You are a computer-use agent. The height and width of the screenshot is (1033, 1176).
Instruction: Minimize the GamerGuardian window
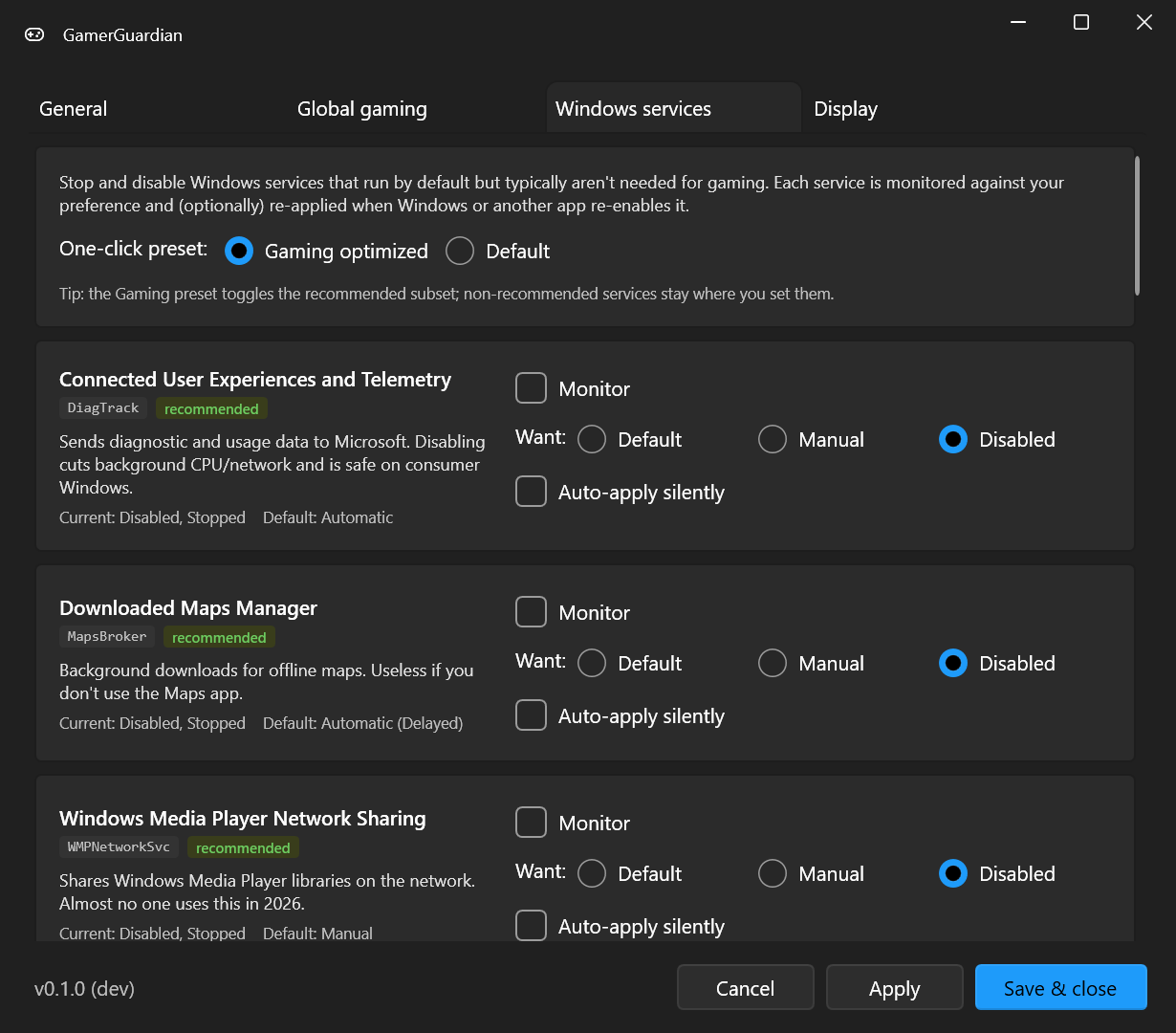click(x=1018, y=22)
